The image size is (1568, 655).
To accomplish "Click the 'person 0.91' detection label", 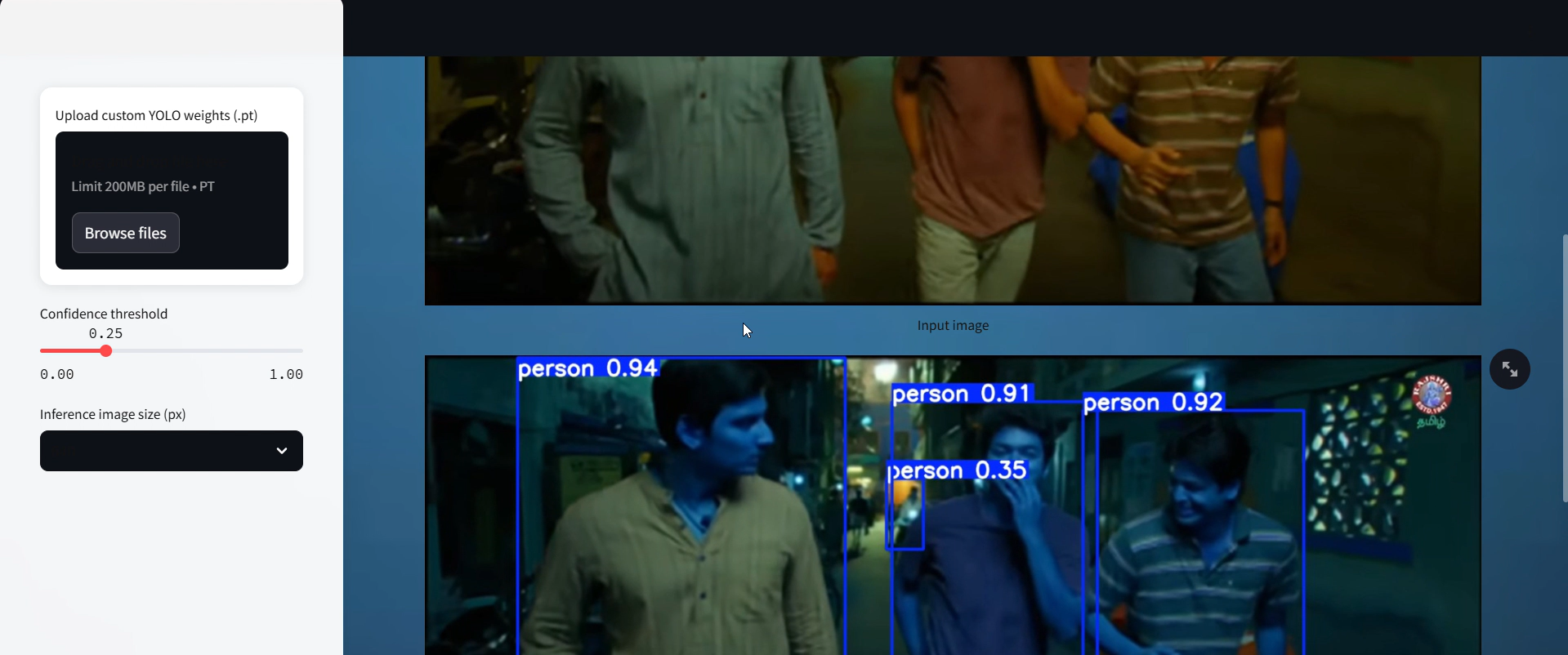I will pyautogui.click(x=961, y=394).
